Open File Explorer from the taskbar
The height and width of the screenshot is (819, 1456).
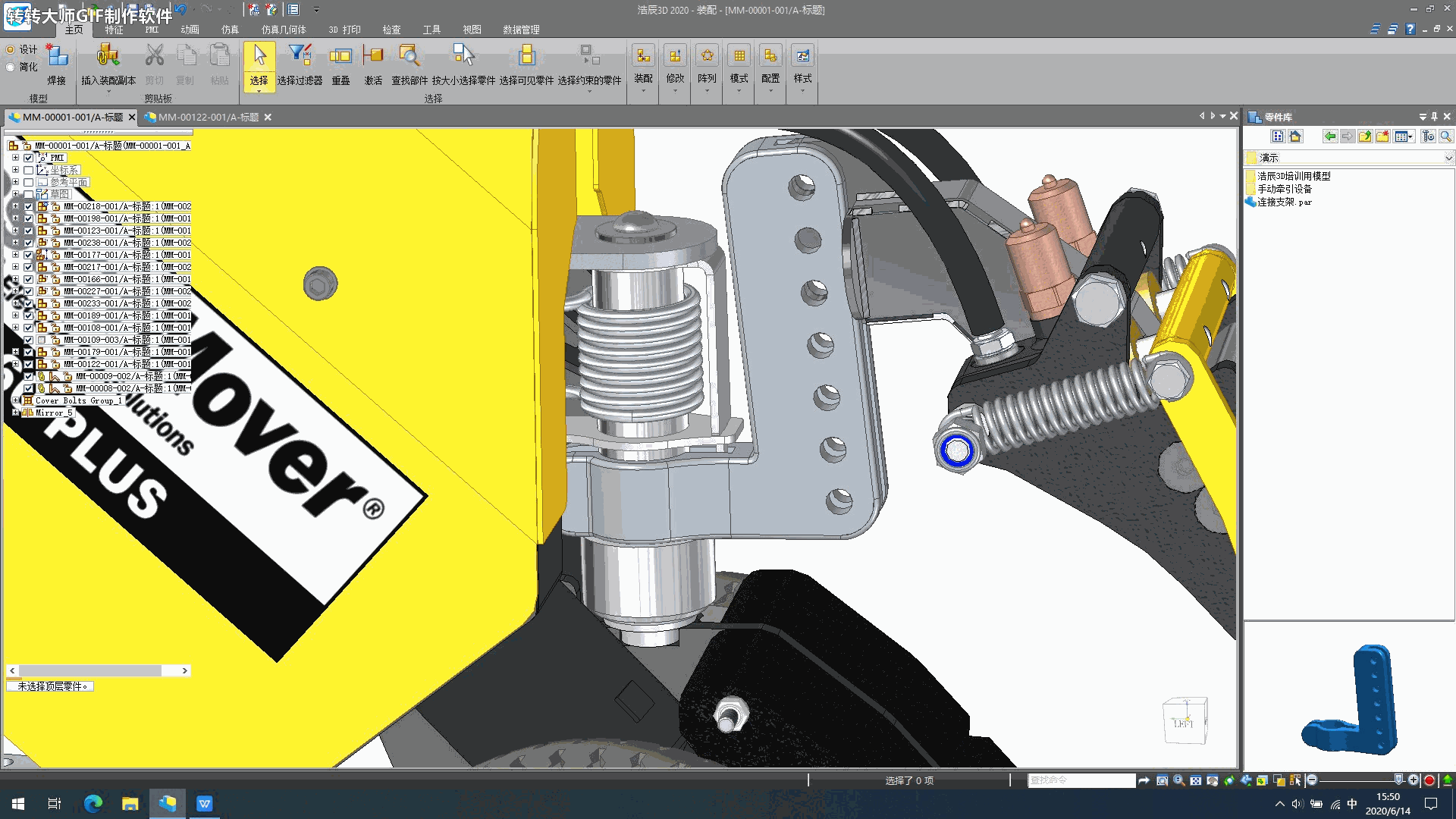(130, 803)
